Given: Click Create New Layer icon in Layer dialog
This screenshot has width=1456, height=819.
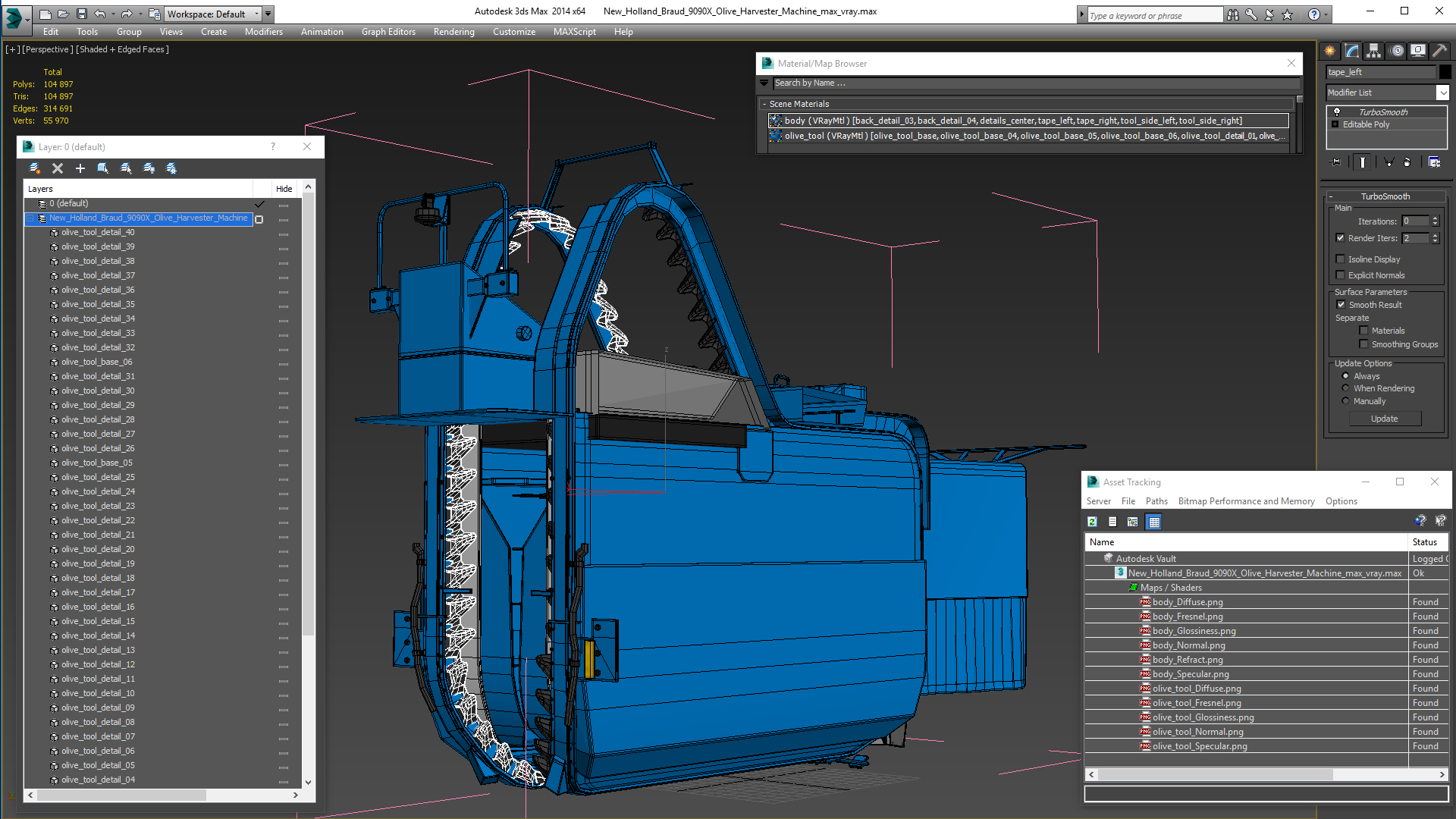Looking at the screenshot, I should [35, 168].
